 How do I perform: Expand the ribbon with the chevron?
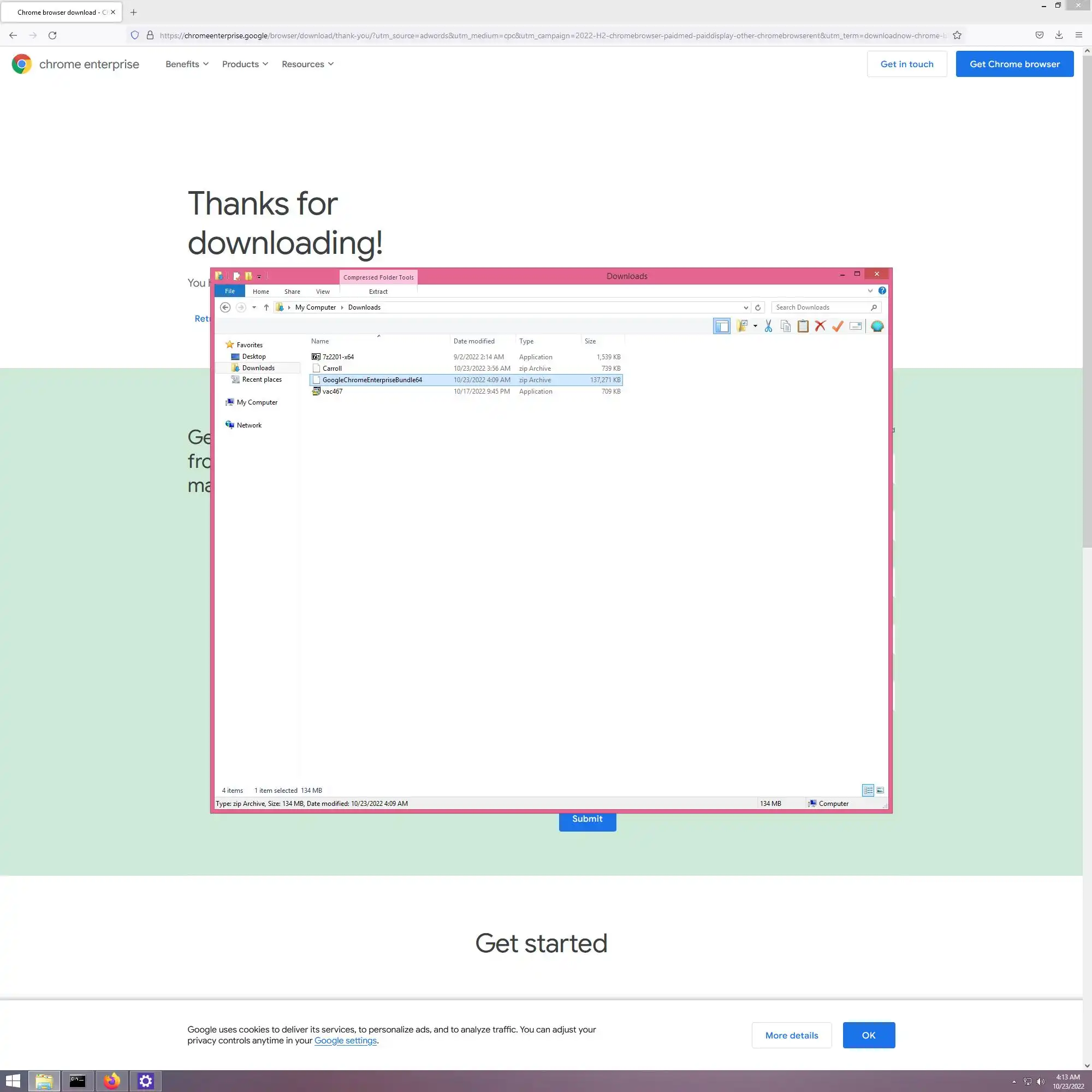pos(870,290)
